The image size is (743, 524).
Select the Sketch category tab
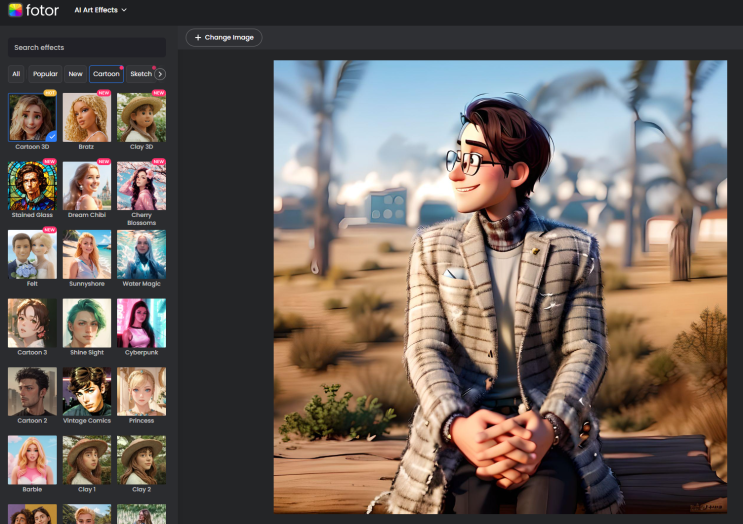141,74
